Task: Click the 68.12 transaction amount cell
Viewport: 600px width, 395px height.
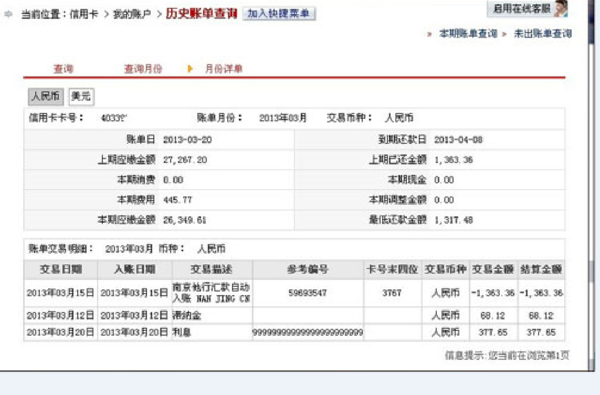Action: [x=493, y=315]
